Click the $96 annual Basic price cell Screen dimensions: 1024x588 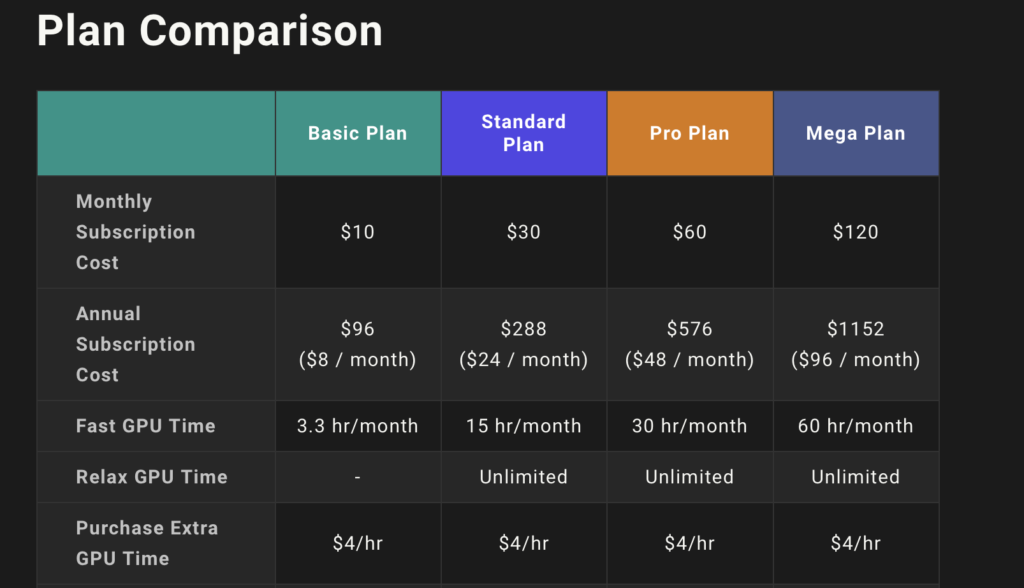[358, 344]
